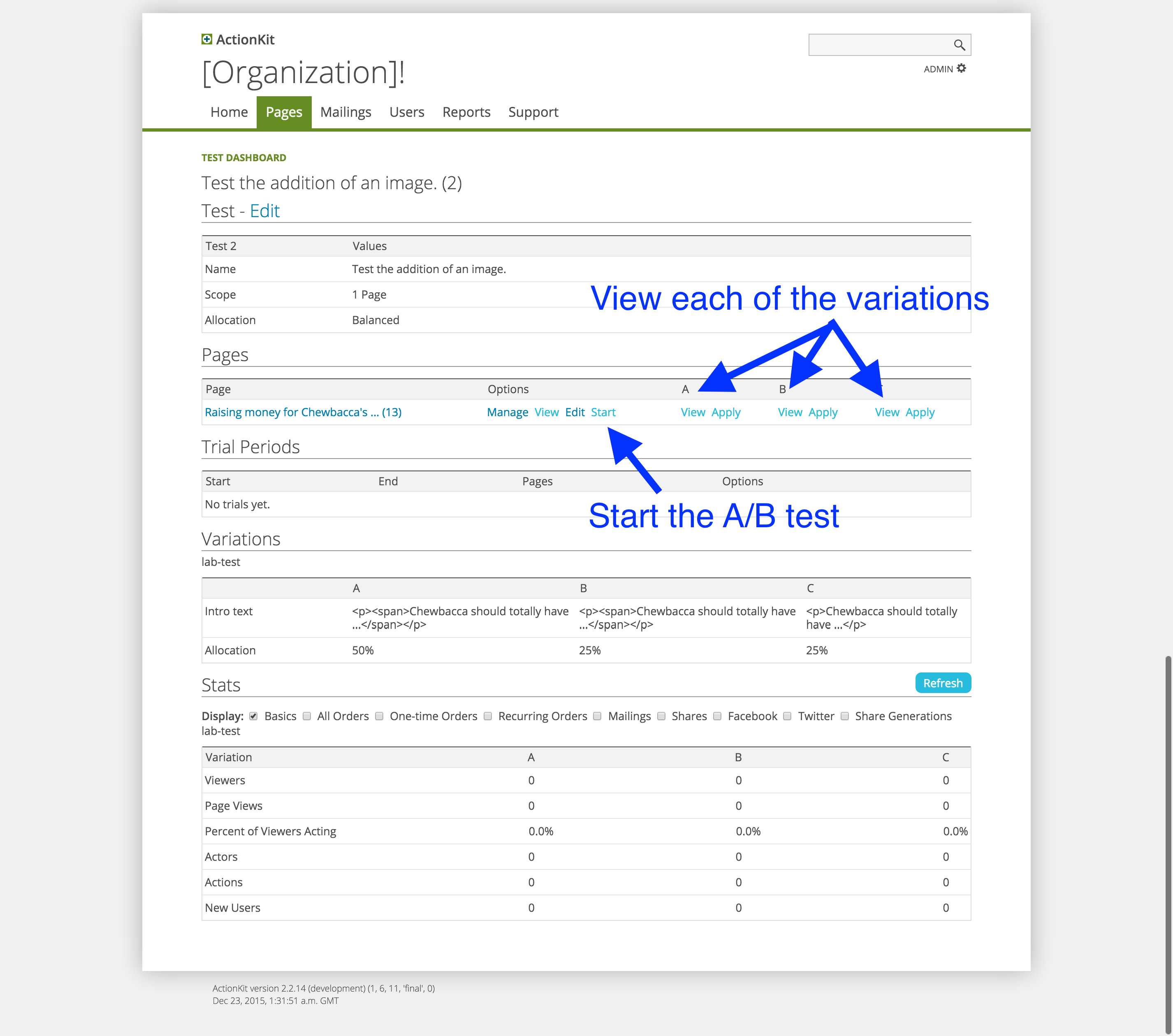Open the Reports menu item

tap(466, 112)
